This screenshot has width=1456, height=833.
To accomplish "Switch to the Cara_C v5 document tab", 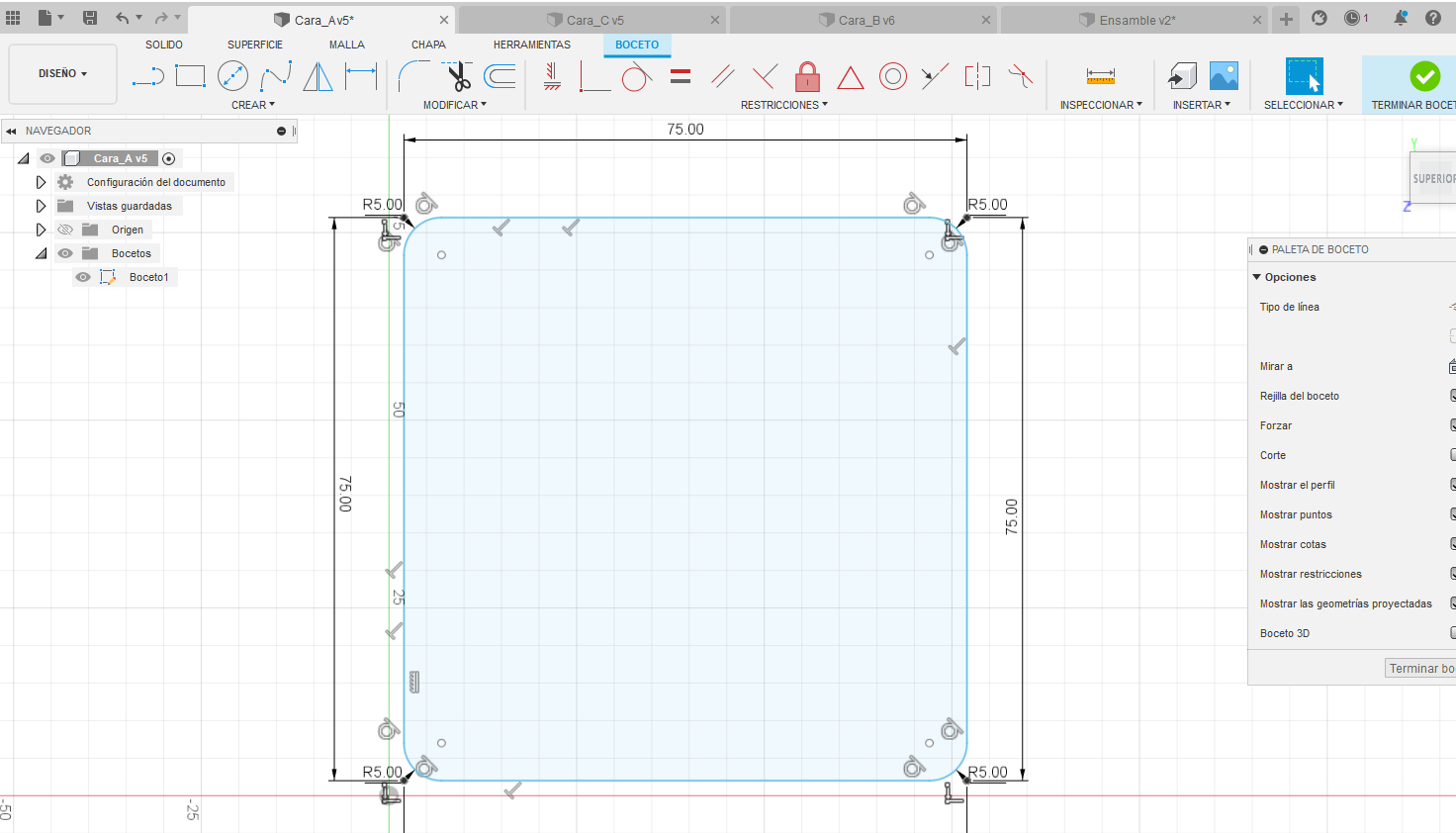I will point(591,20).
